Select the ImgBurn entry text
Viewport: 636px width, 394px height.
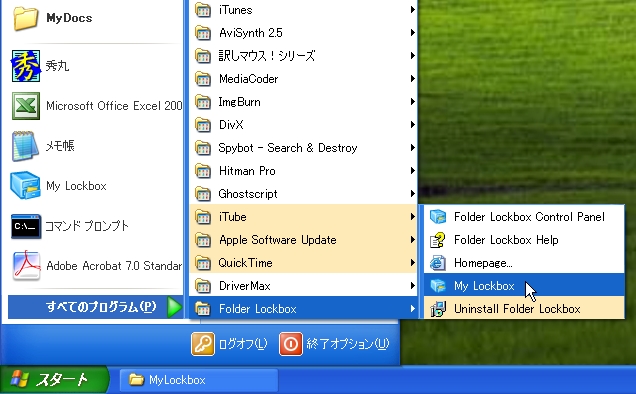240,102
